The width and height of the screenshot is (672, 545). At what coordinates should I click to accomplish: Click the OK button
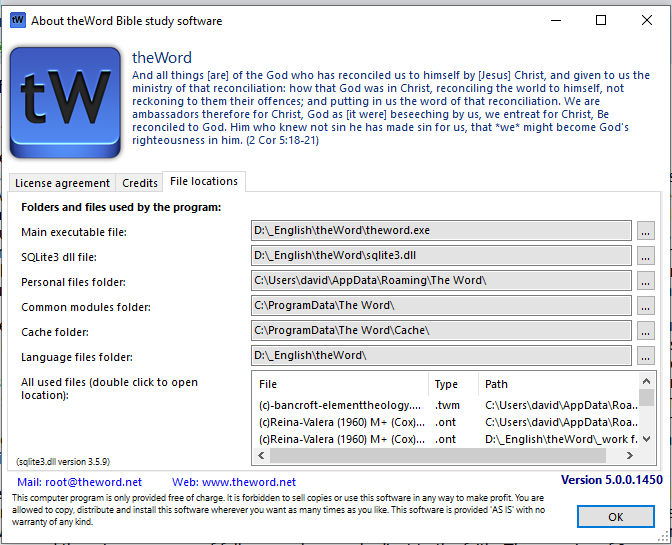coord(615,517)
